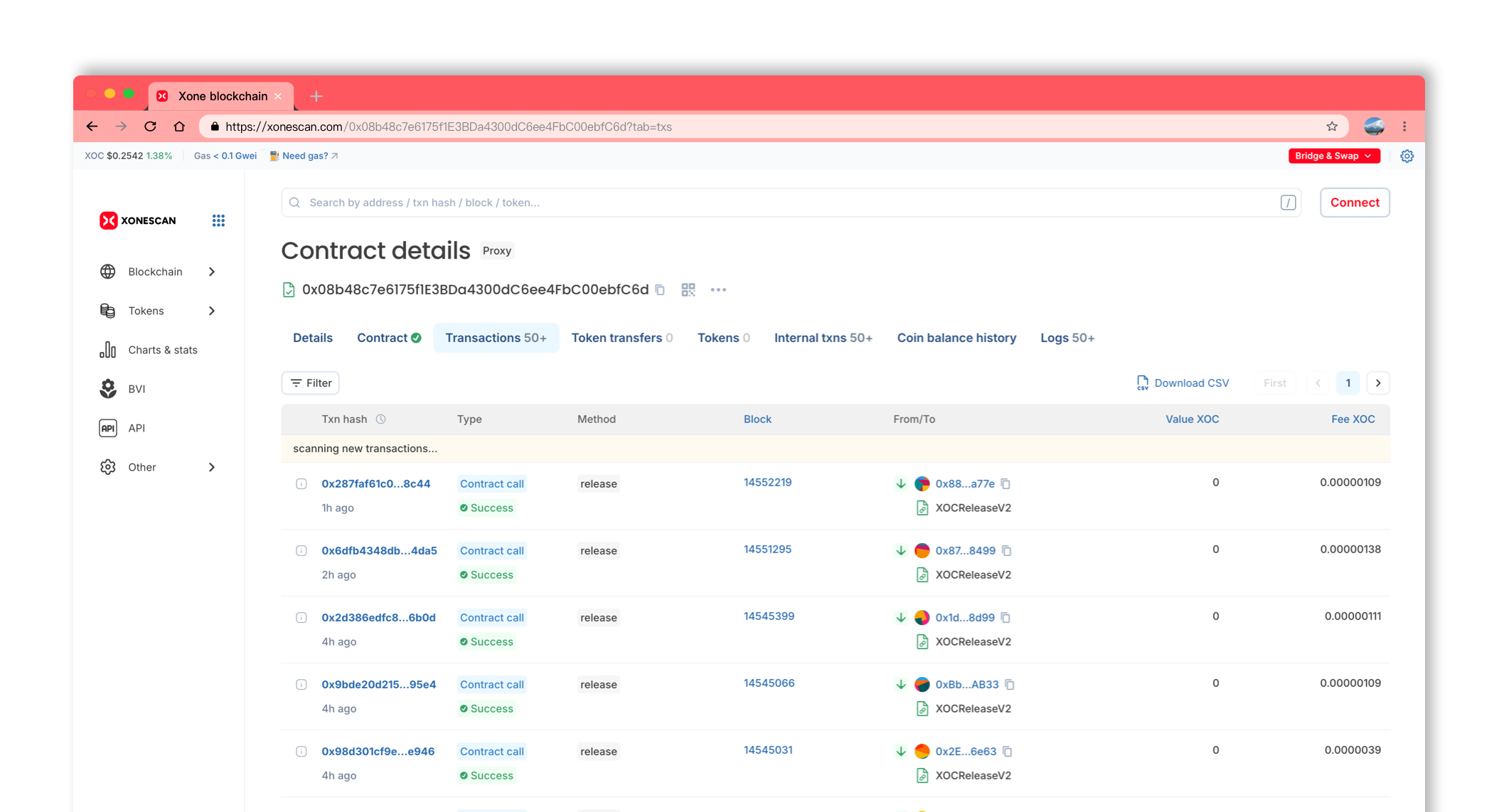Viewport: 1499px width, 812px height.
Task: Copy the contract address with the copy icon
Action: pos(660,290)
